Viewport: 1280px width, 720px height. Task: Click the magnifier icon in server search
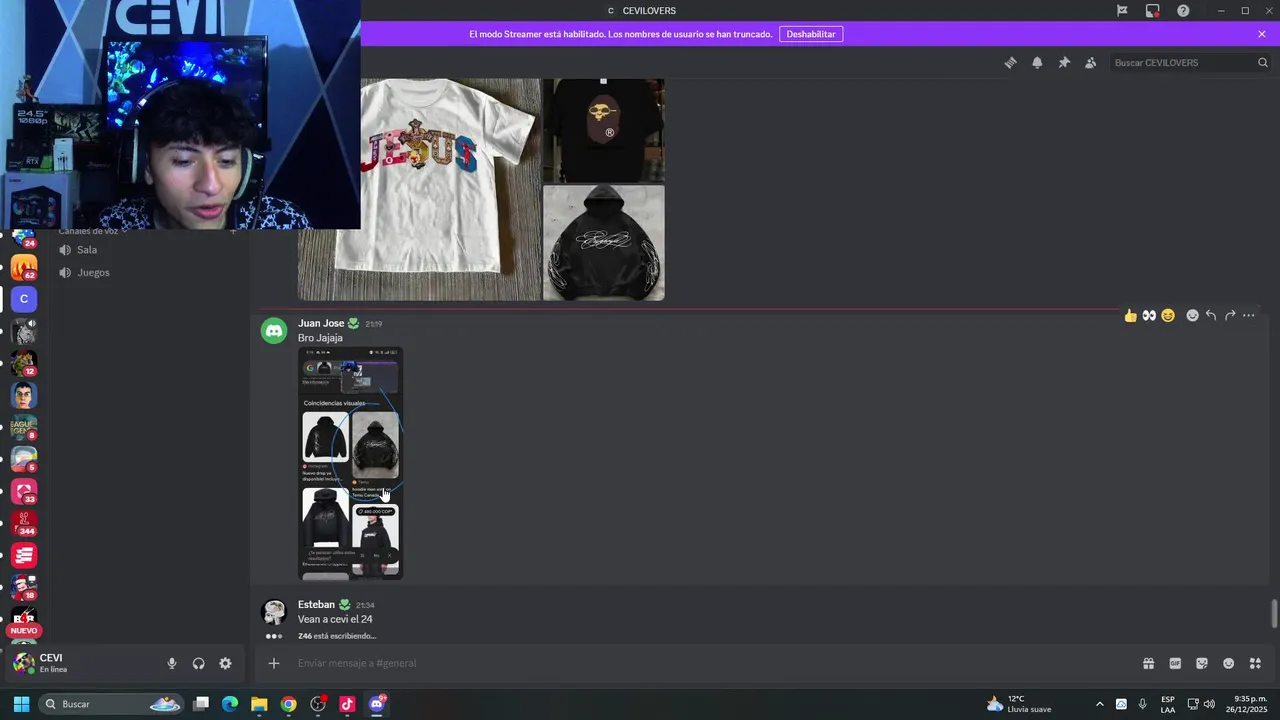pyautogui.click(x=1262, y=62)
